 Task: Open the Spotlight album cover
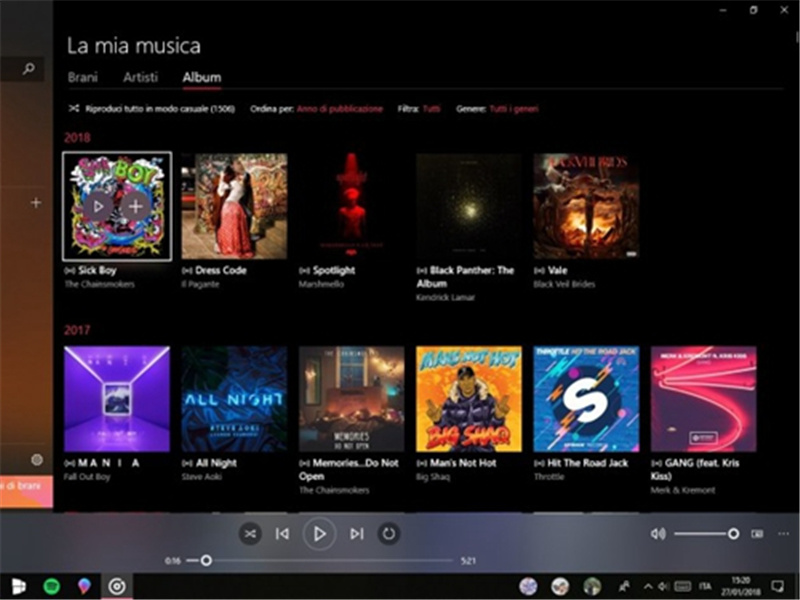coord(352,206)
